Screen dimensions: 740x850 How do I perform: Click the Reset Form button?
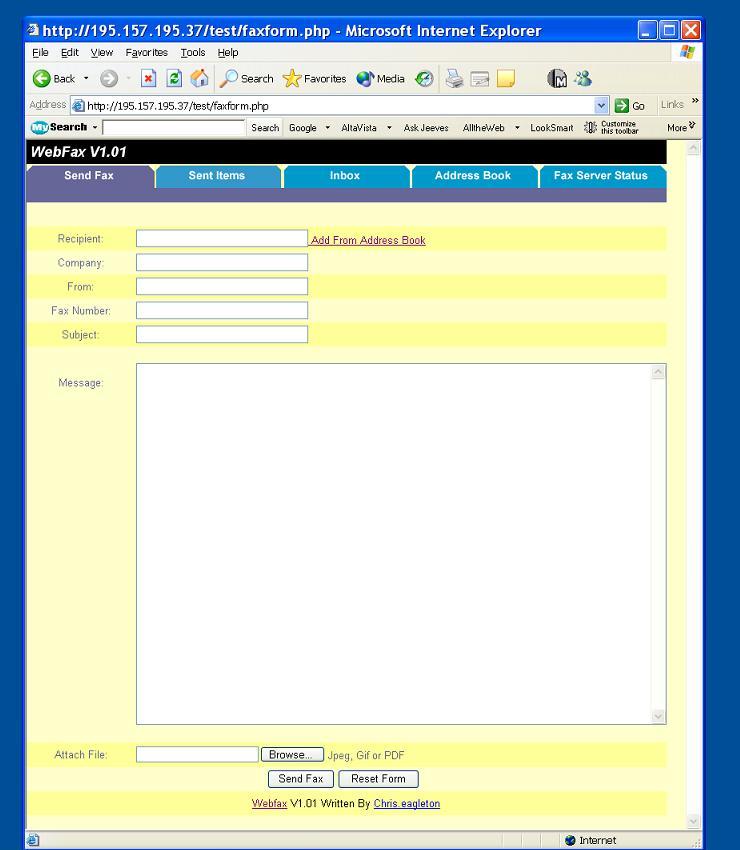378,779
